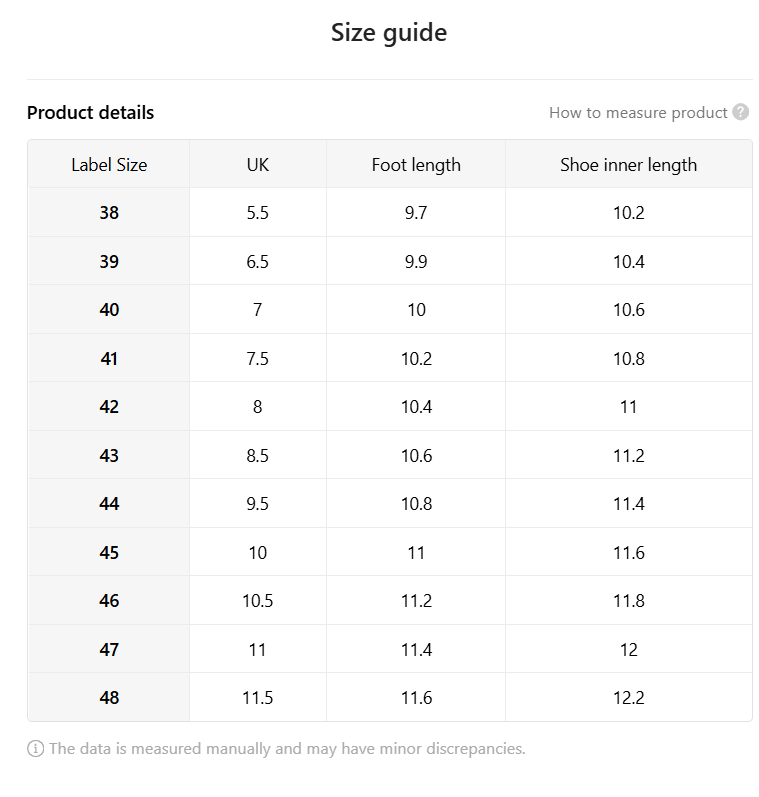The image size is (759, 797).
Task: Select label size 39 cell
Action: tap(109, 261)
